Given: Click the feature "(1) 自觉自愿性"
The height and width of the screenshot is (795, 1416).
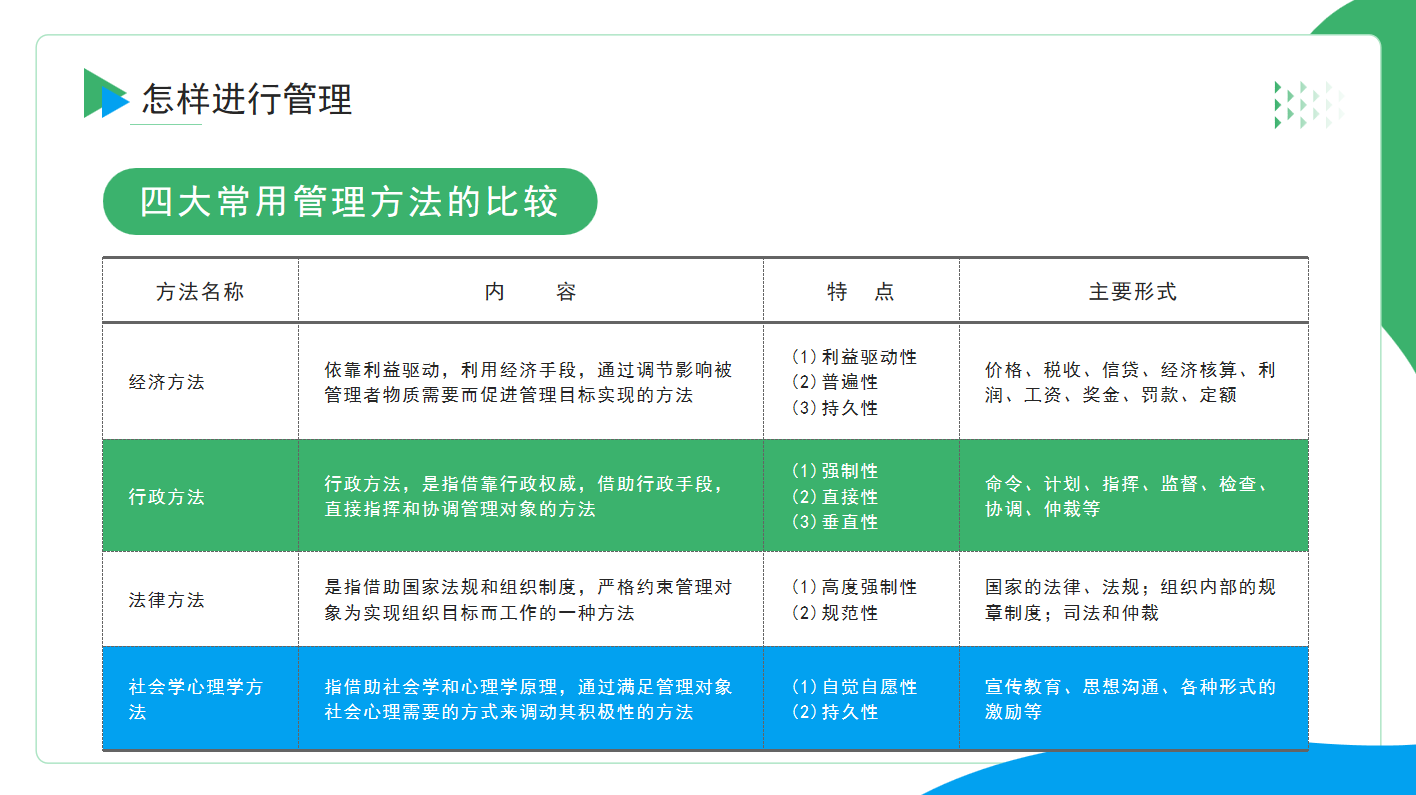Looking at the screenshot, I should (x=854, y=687).
